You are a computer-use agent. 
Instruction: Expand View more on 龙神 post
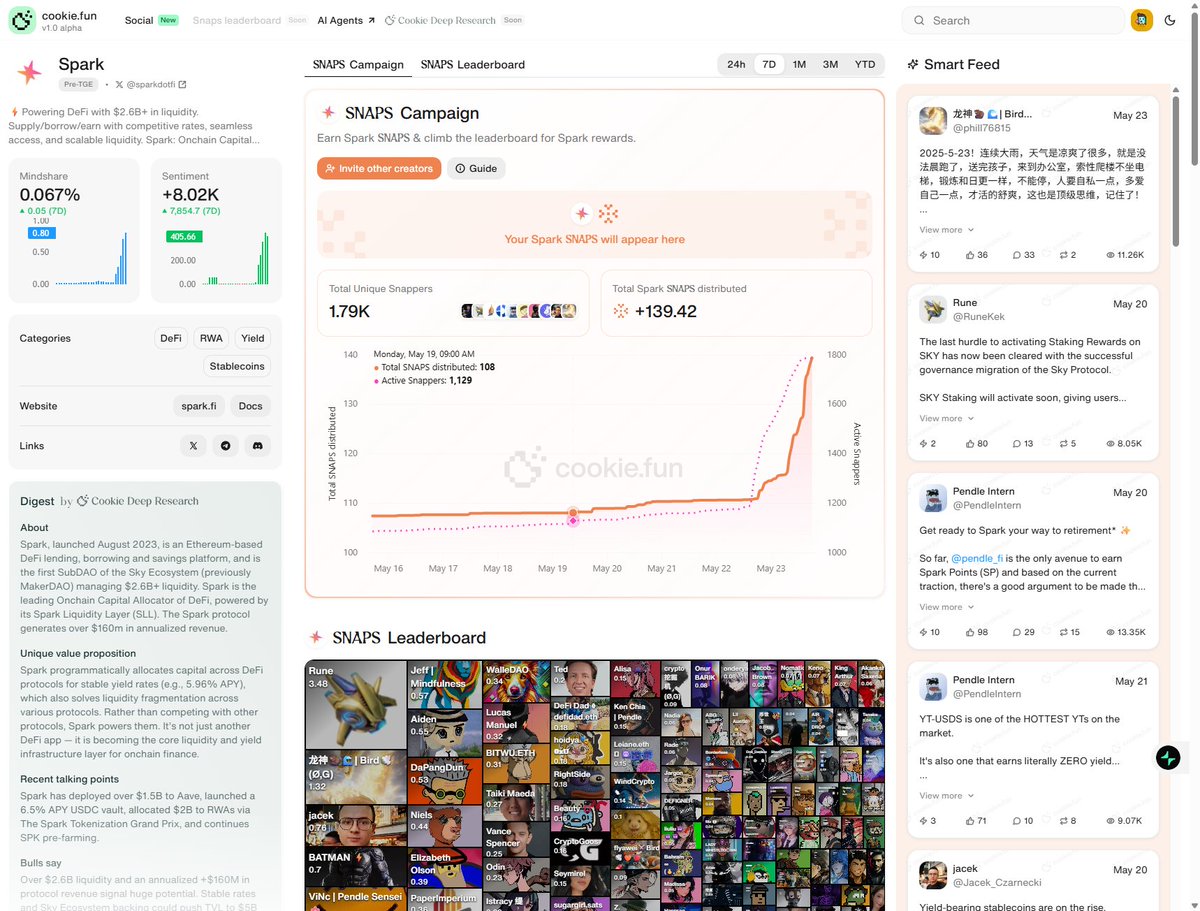click(946, 230)
